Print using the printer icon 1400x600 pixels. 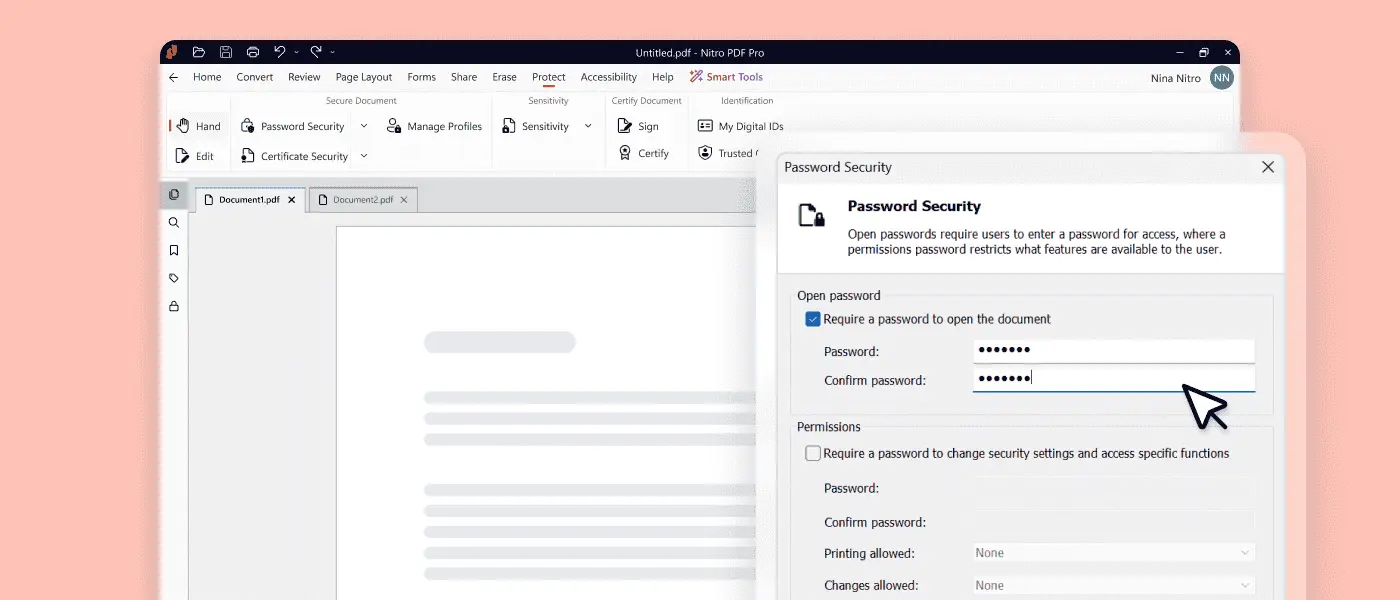point(253,52)
